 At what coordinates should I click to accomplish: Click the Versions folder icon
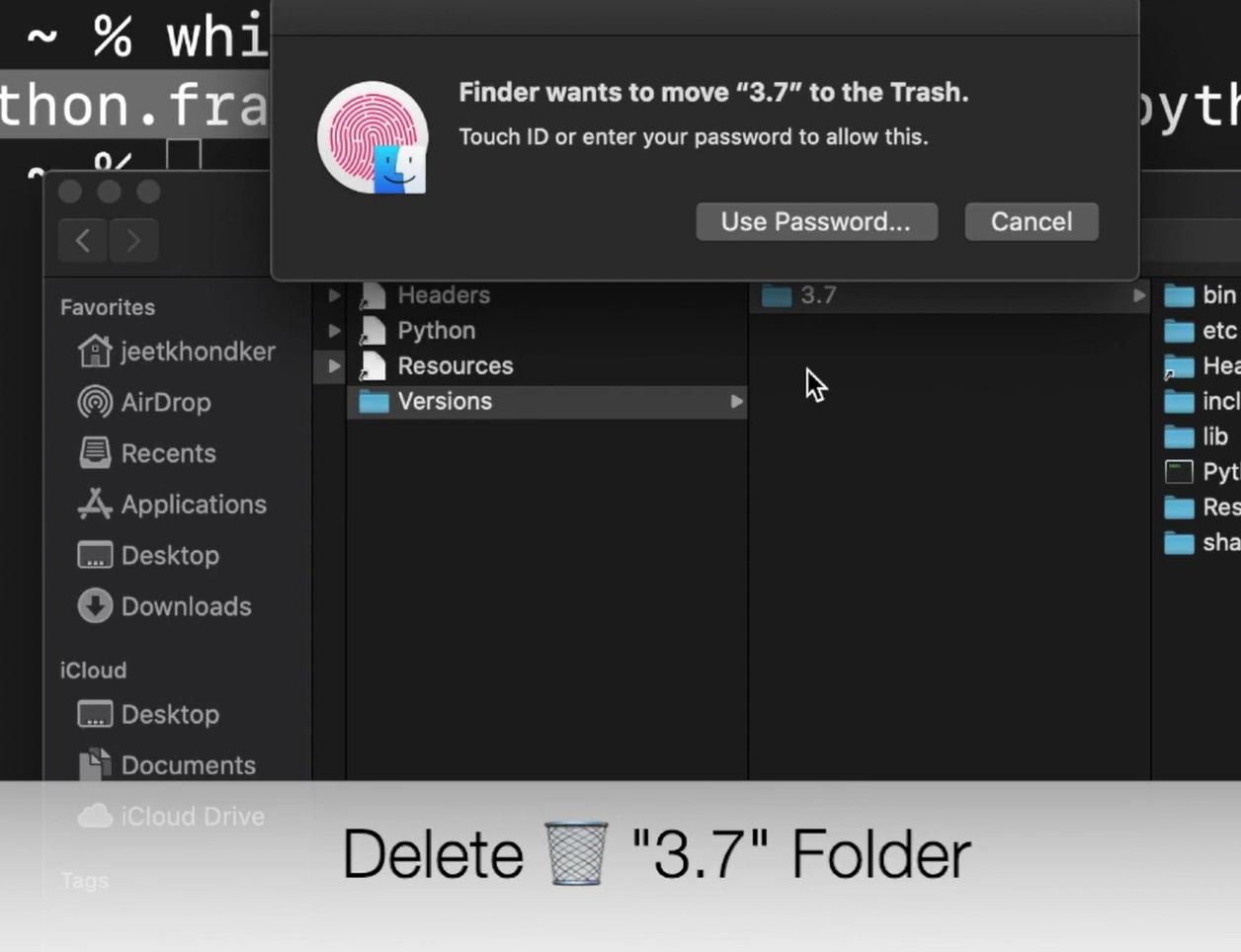point(373,401)
